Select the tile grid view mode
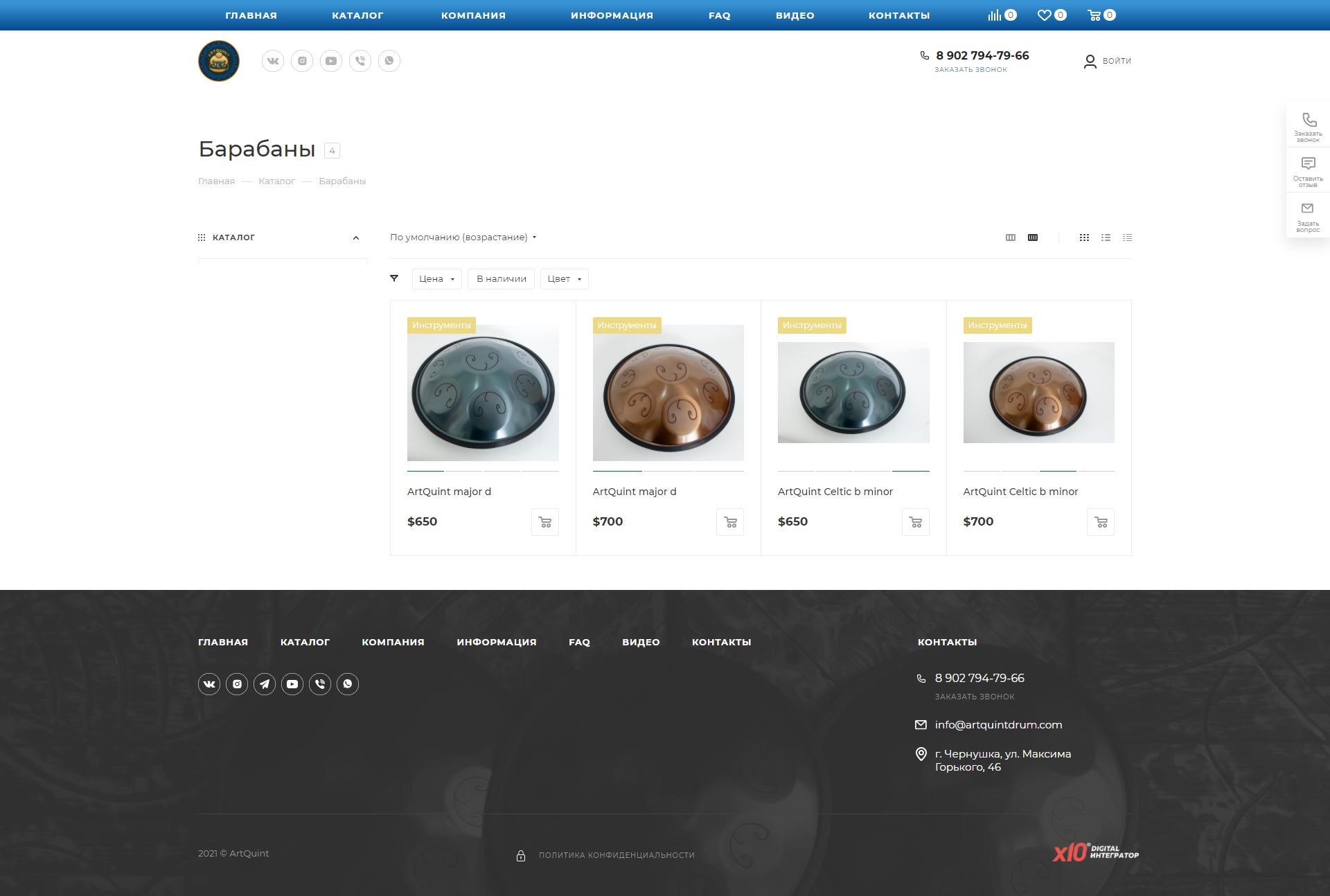The width and height of the screenshot is (1330, 896). 1084,238
